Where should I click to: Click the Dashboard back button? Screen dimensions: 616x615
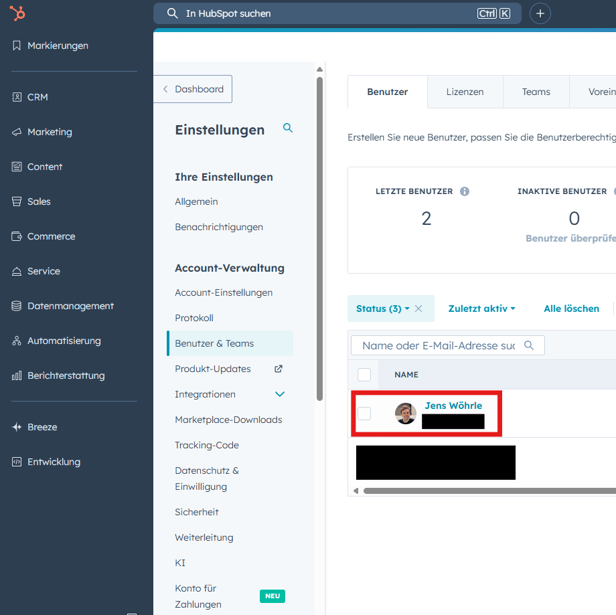pos(194,89)
